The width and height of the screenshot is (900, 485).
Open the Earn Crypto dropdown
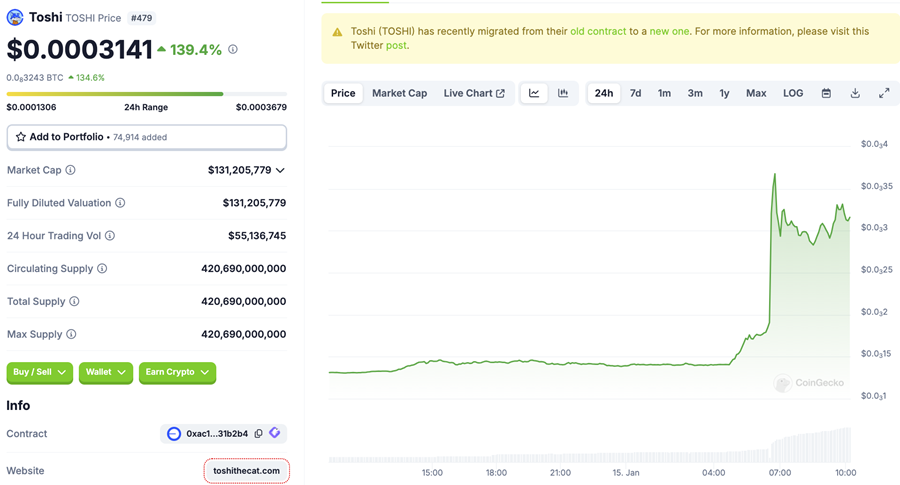[177, 372]
